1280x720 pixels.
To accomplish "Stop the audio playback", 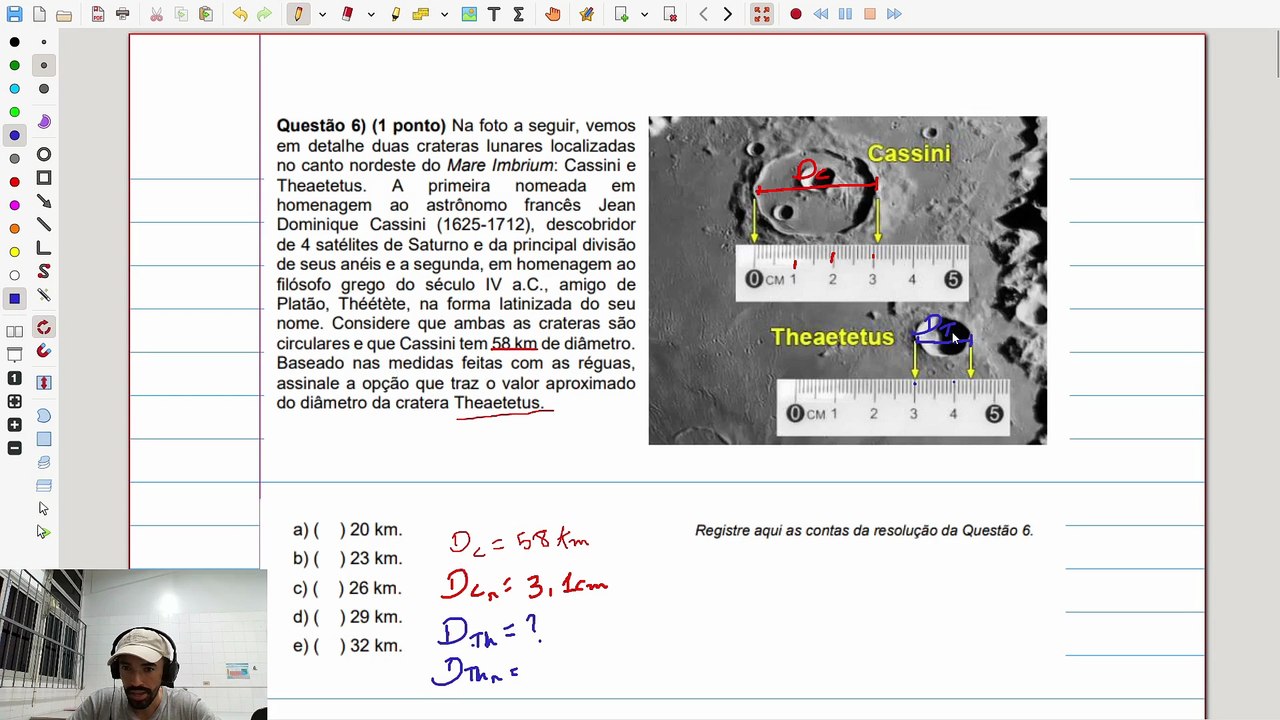I will click(x=870, y=14).
